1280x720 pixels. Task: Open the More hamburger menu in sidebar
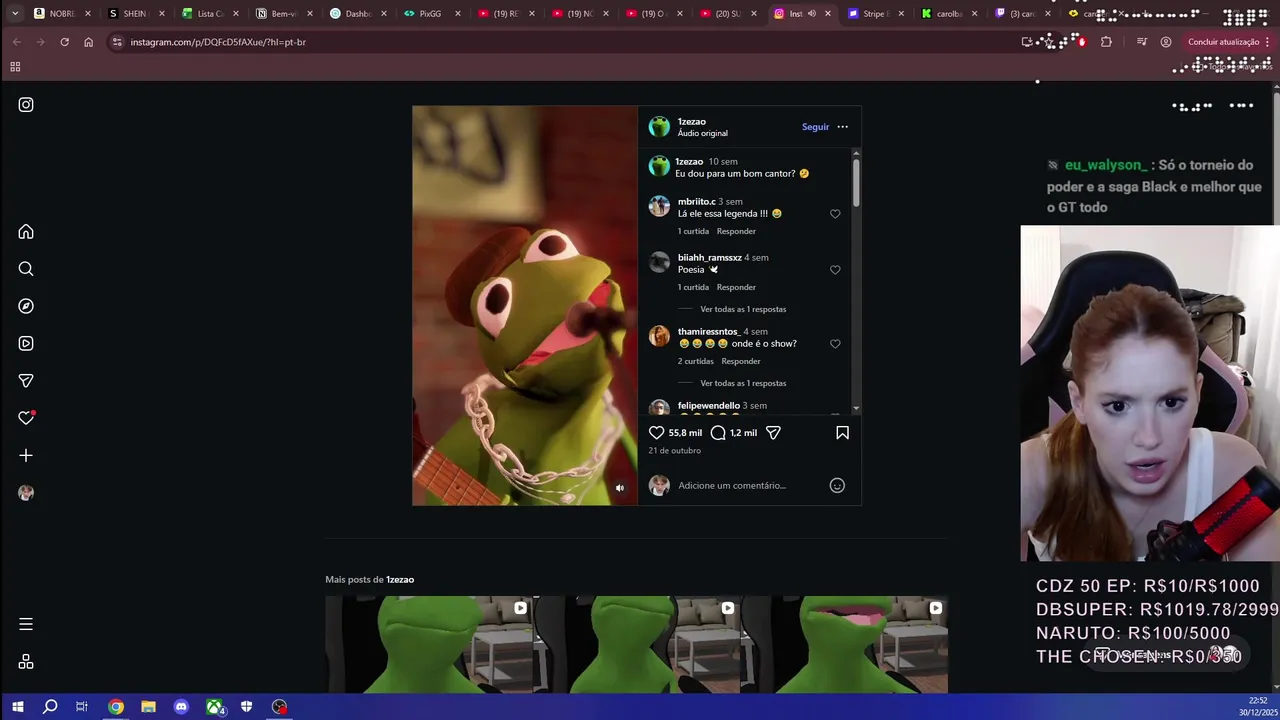coord(26,624)
